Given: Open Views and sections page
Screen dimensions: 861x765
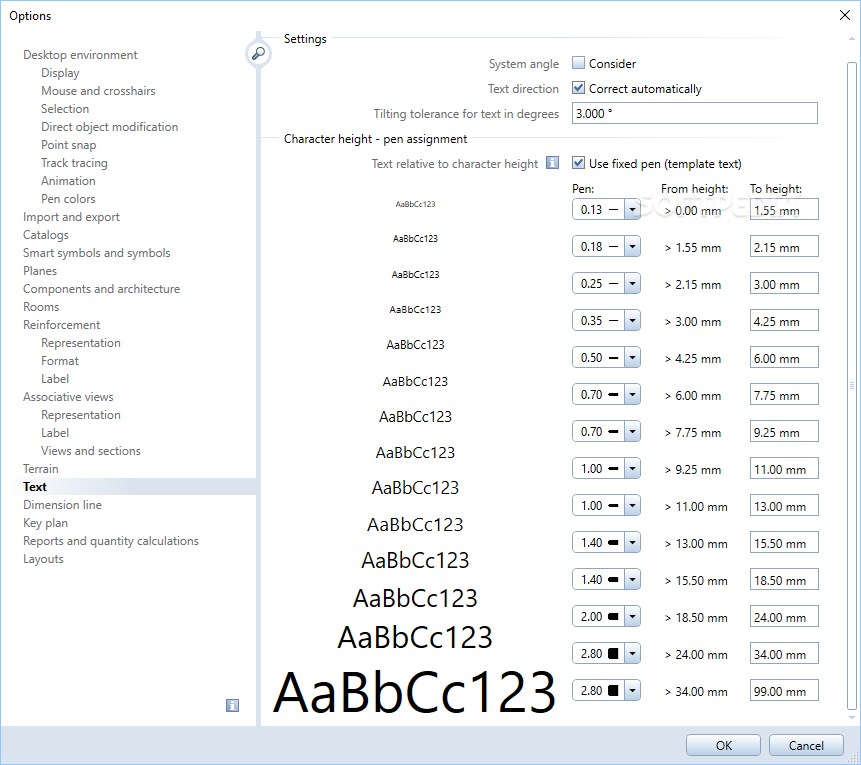Looking at the screenshot, I should pos(91,450).
